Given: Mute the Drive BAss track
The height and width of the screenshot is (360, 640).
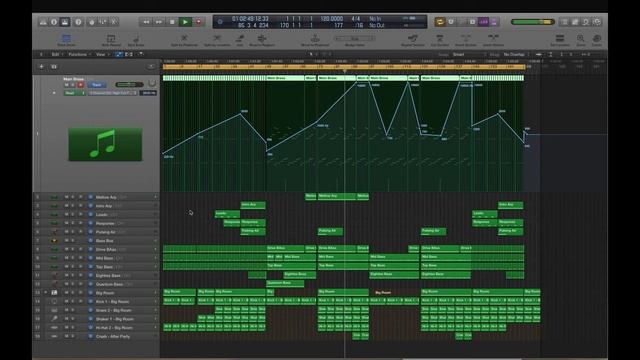Looking at the screenshot, I should (x=67, y=249).
